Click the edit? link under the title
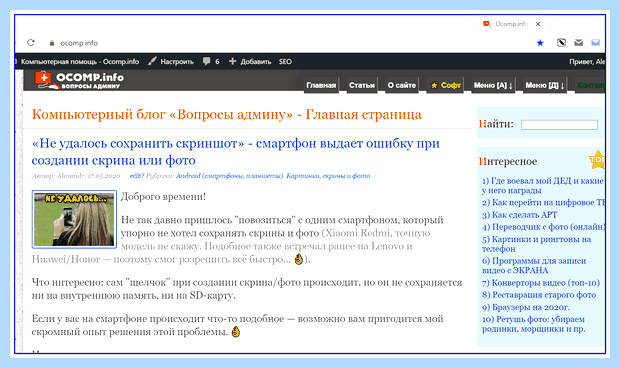Screen dimensions: 620x368 (137, 176)
